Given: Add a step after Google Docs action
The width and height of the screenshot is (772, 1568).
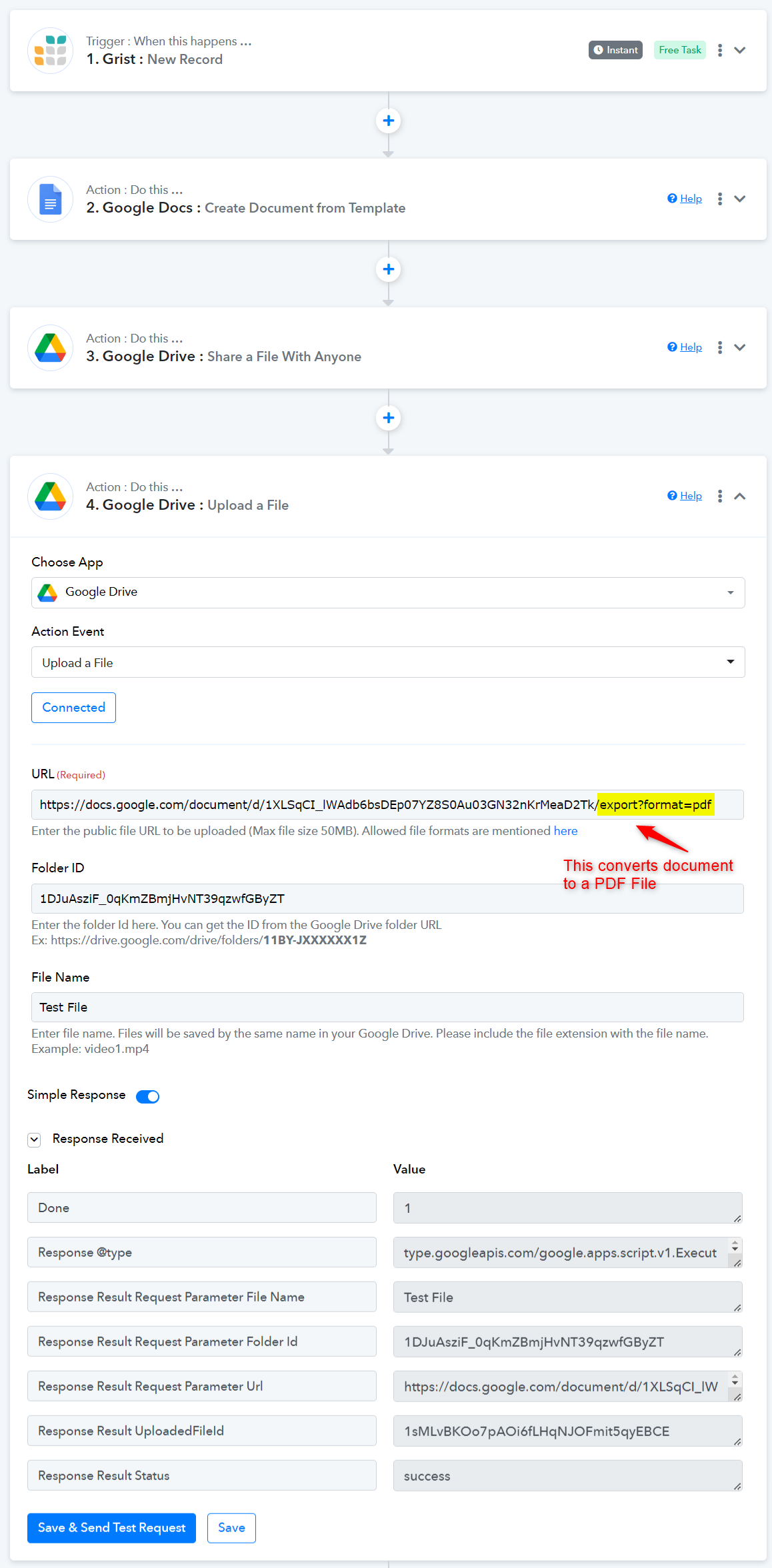Looking at the screenshot, I should coord(389,269).
